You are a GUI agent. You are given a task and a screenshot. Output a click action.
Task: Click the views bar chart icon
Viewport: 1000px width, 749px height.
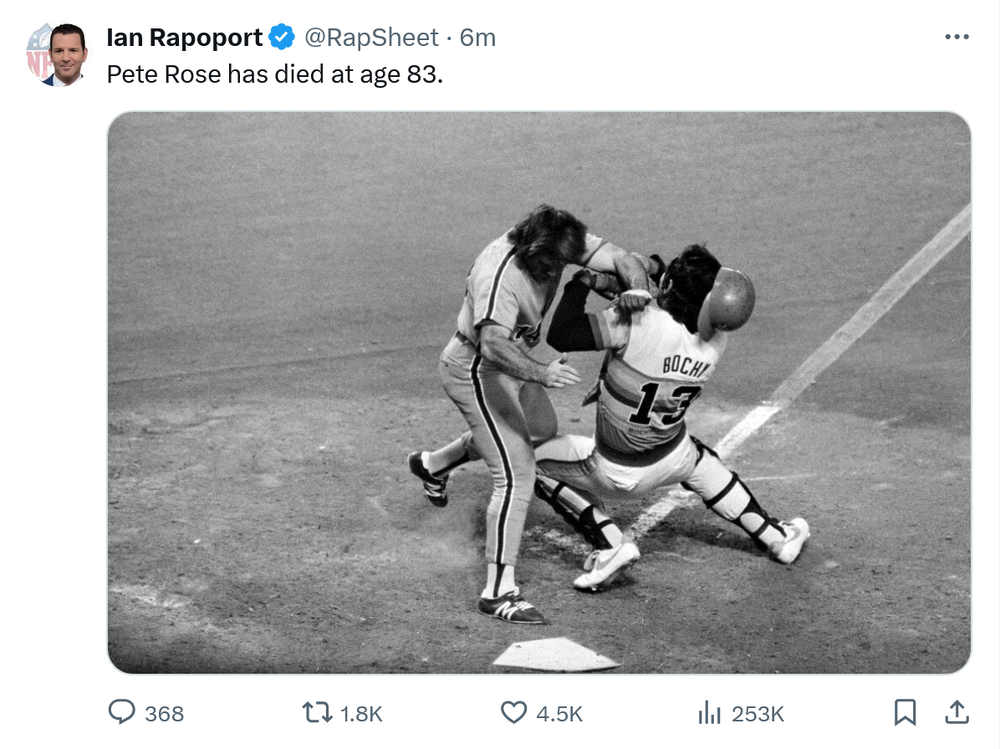pos(709,712)
